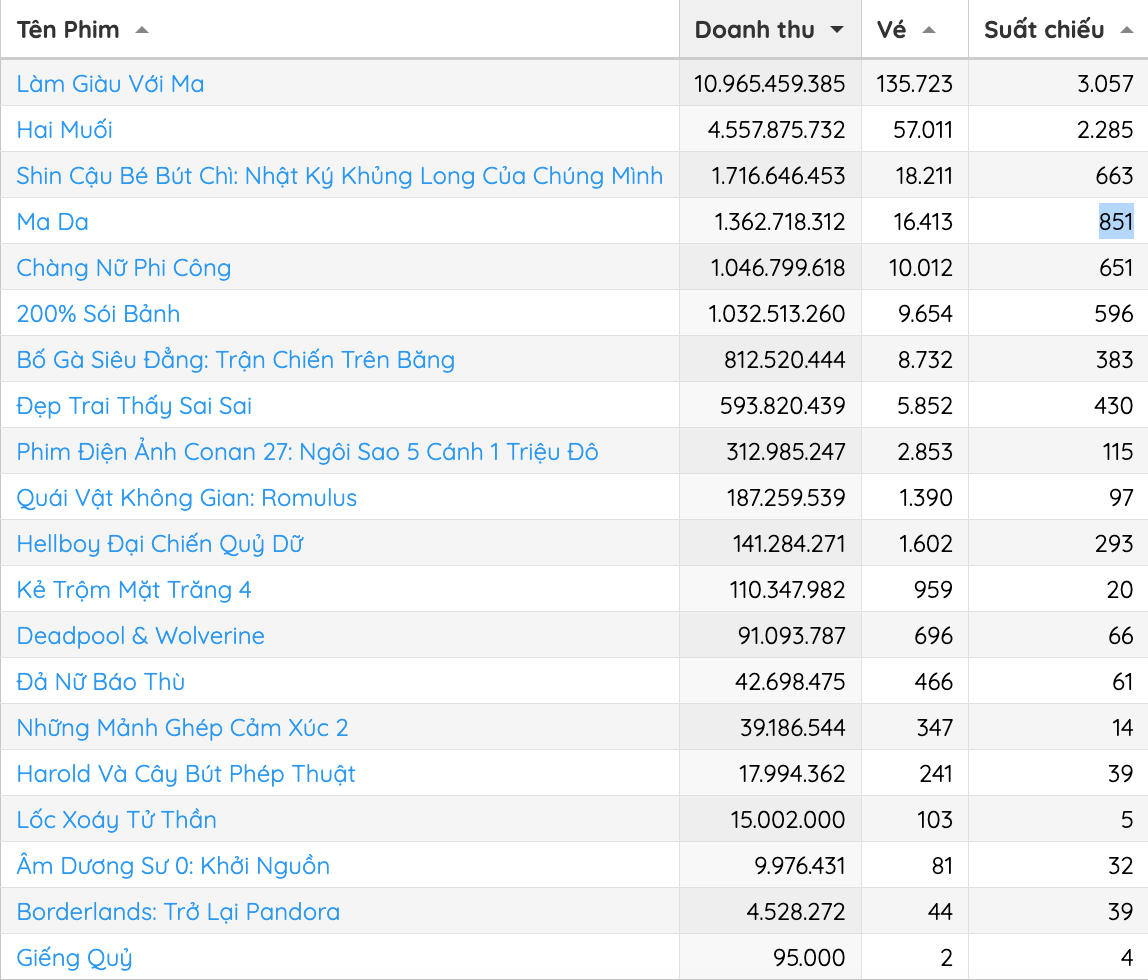
Task: Click the highlighted 851 showtimes cell
Action: [x=1116, y=222]
